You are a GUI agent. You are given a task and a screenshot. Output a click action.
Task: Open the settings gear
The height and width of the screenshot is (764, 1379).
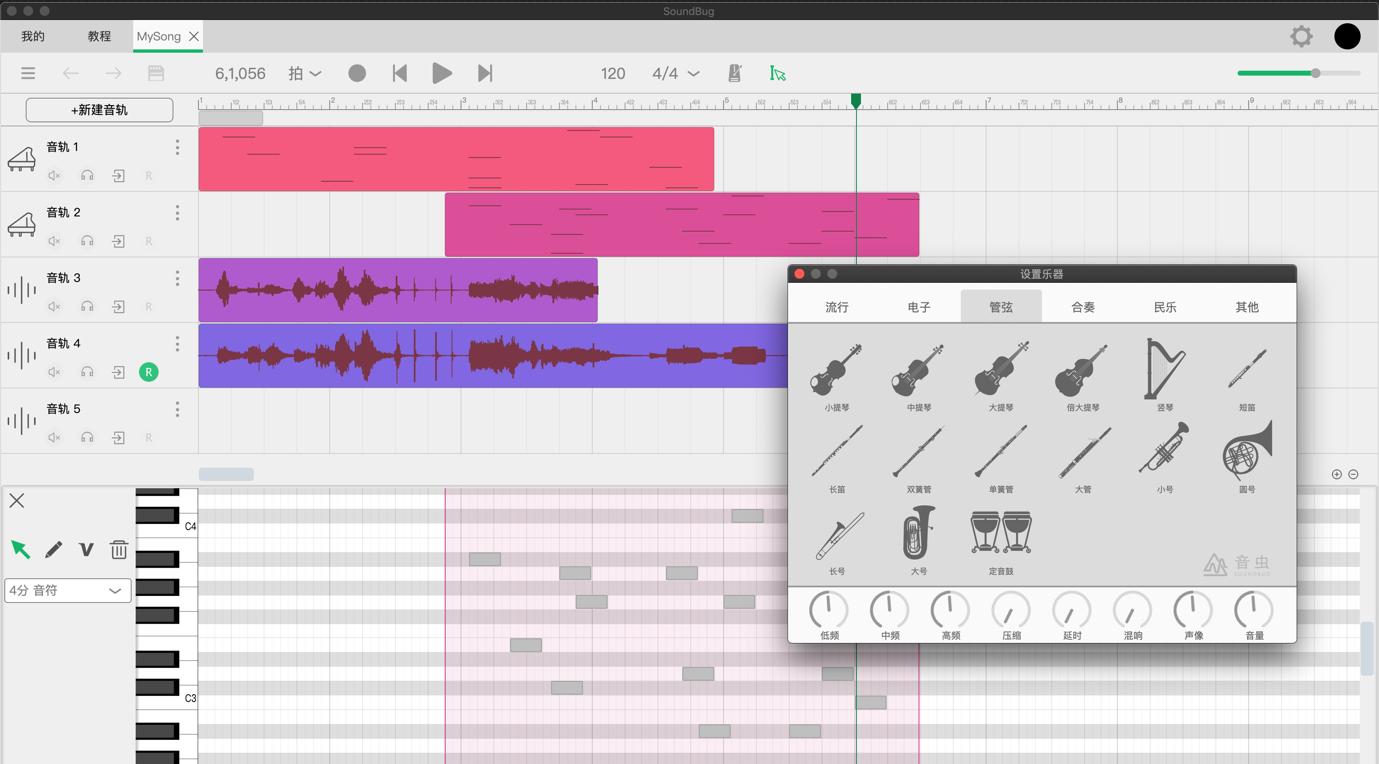click(1301, 36)
